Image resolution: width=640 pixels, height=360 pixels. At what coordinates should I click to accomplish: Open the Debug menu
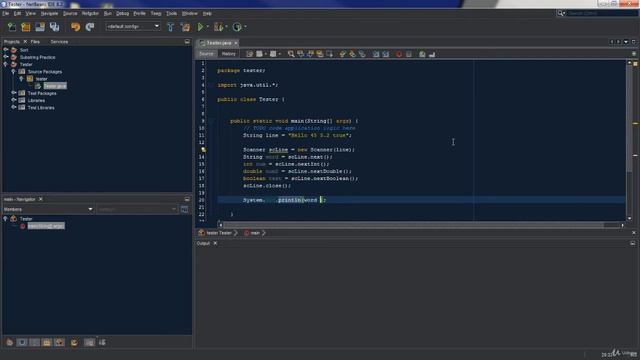click(x=122, y=13)
